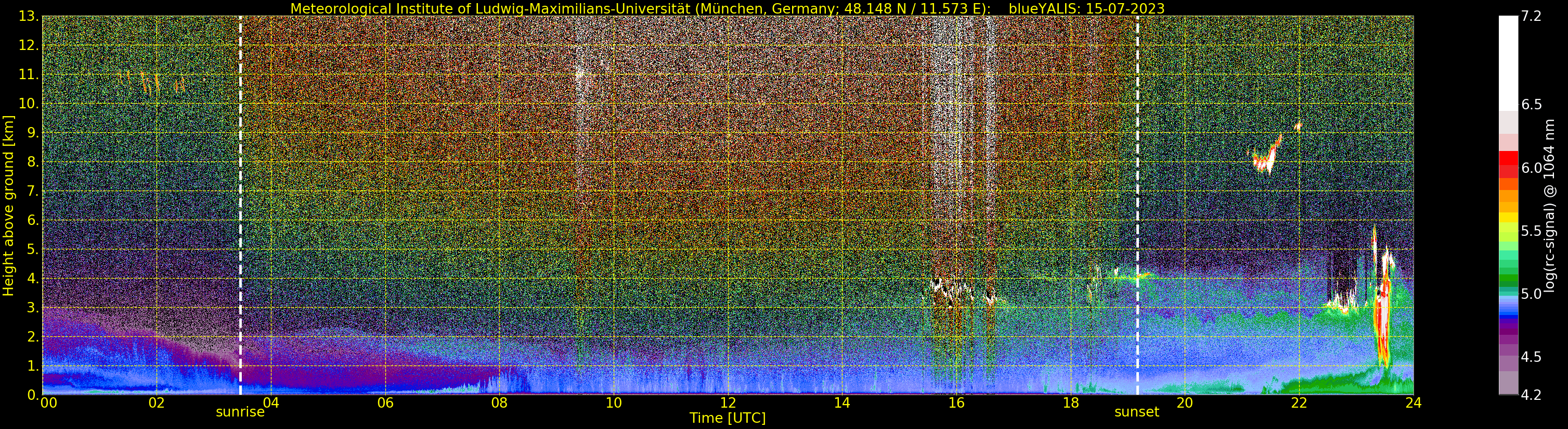Click the time axis tick label 24
The width and height of the screenshot is (1568, 429).
pos(1414,402)
